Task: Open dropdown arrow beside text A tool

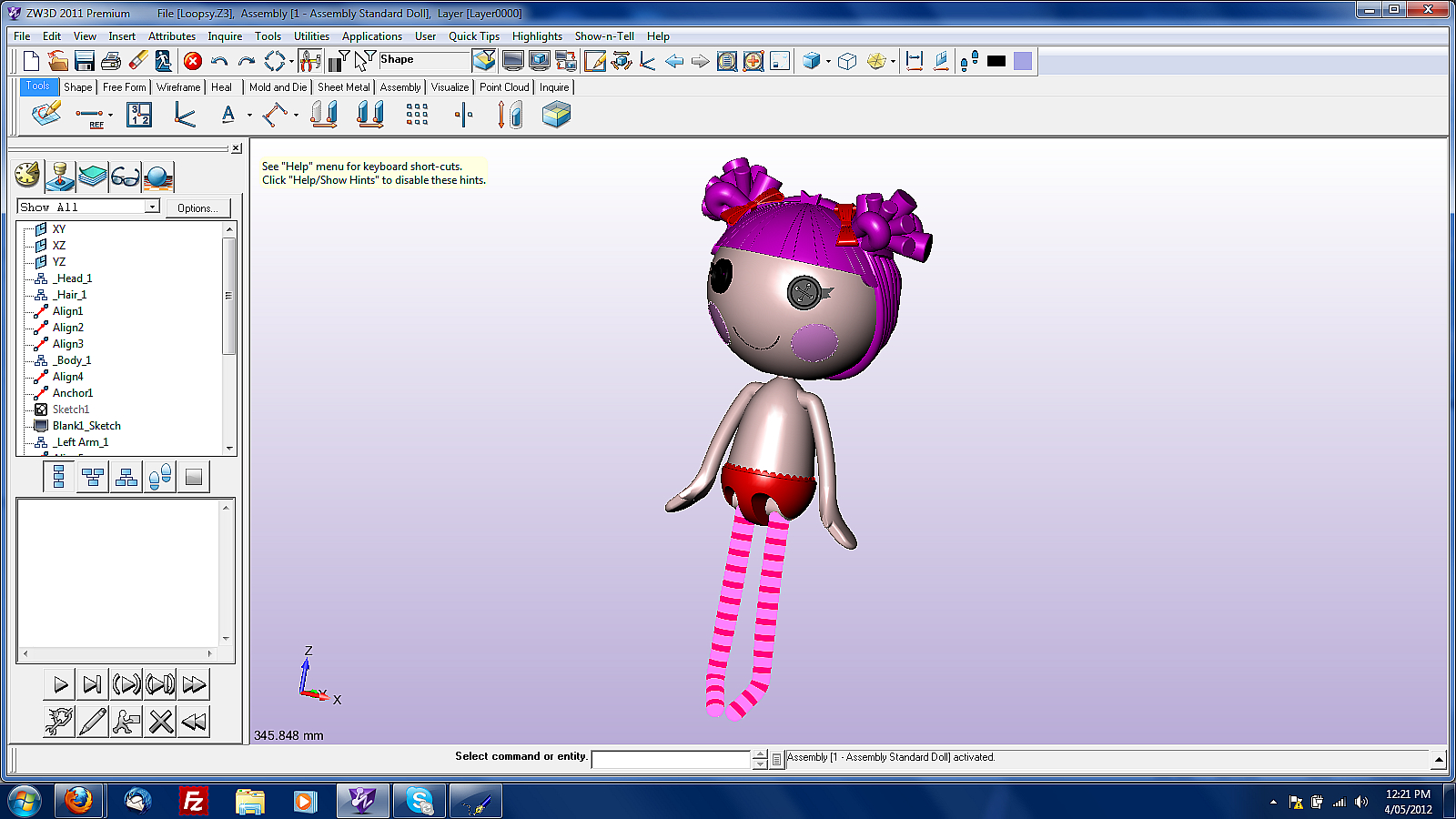Action: [x=249, y=116]
